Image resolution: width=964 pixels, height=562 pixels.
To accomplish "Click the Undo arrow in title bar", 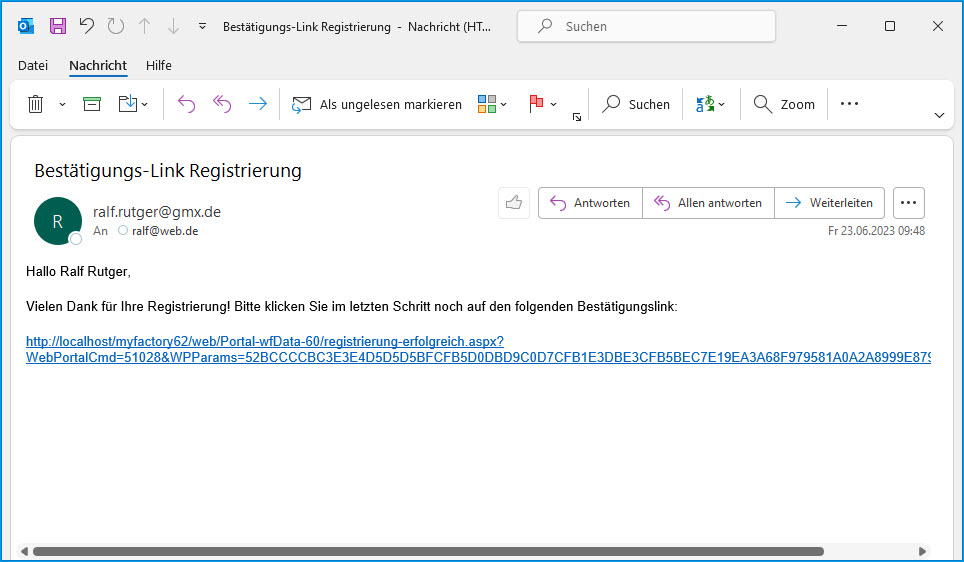I will point(87,26).
